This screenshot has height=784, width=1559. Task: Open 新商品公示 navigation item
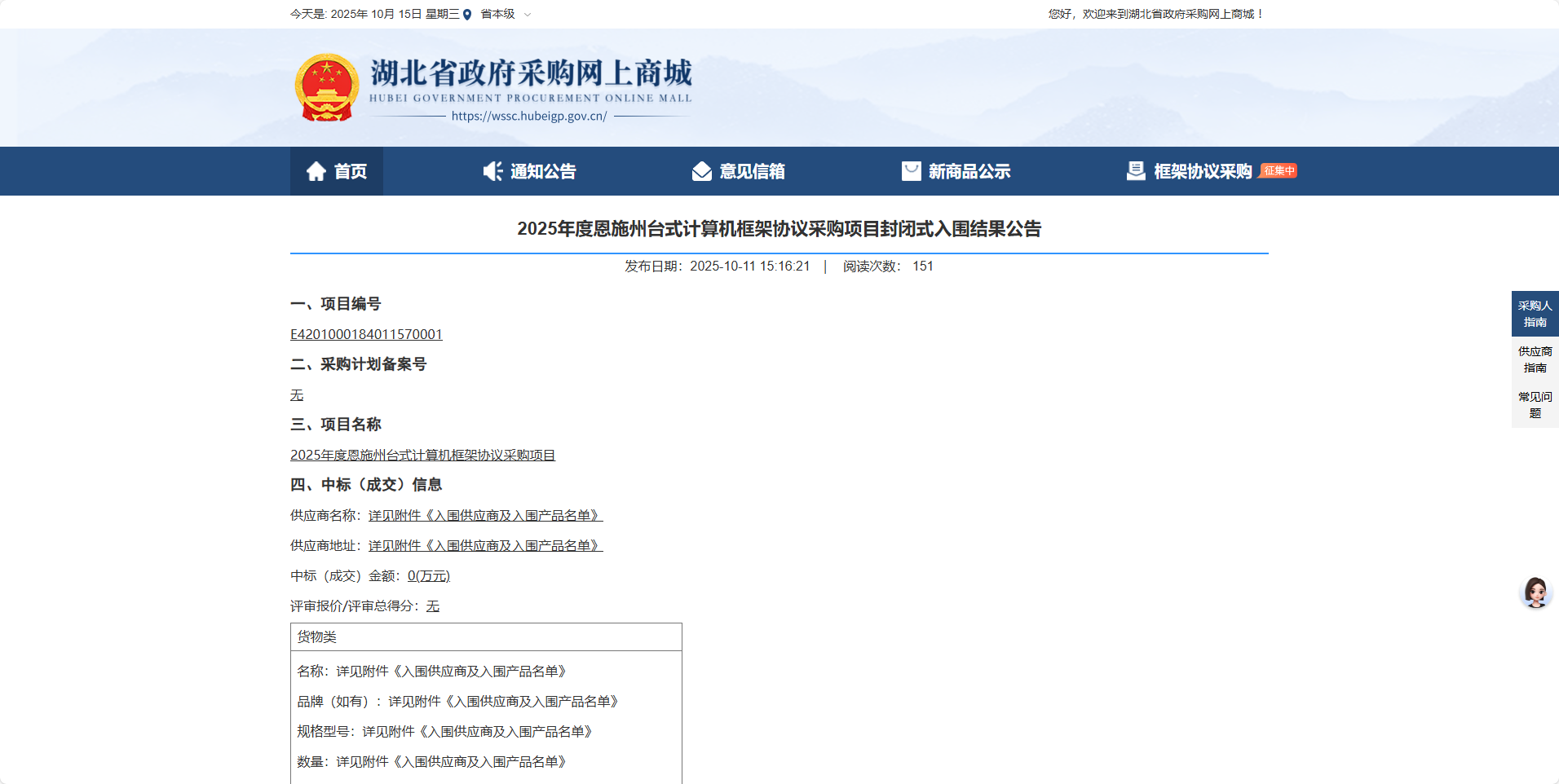(969, 171)
